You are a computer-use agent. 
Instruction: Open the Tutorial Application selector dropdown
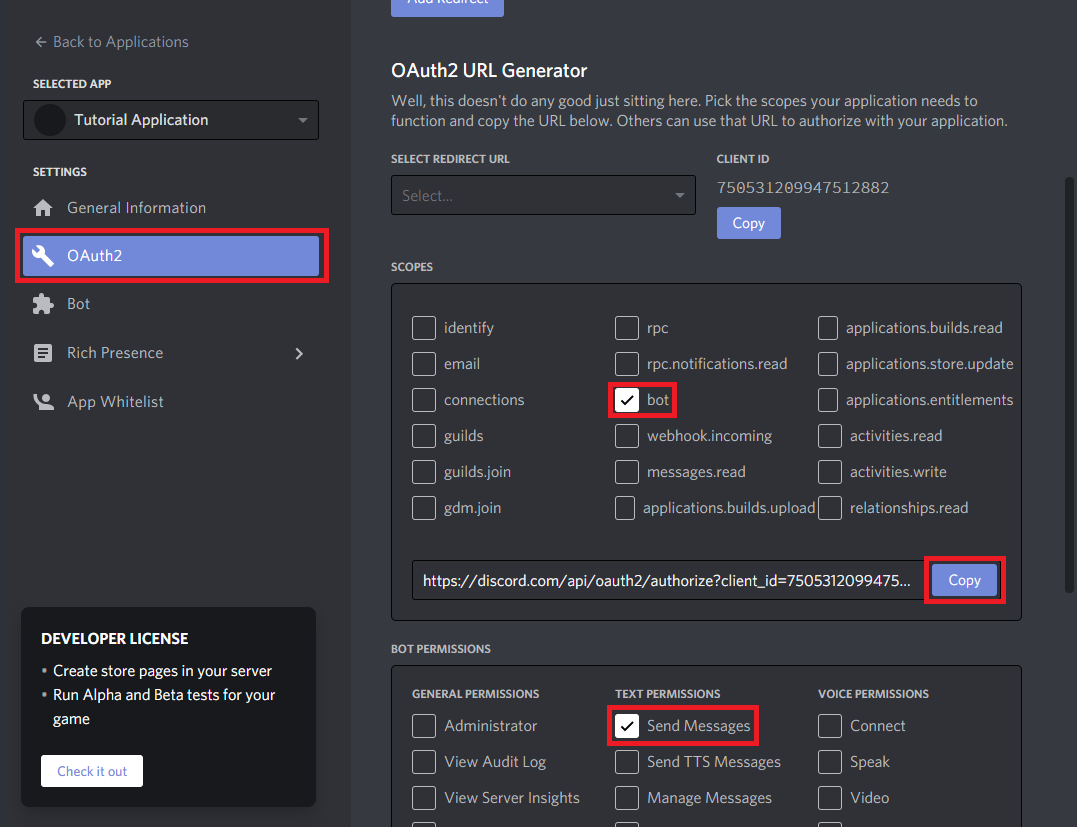click(x=171, y=120)
